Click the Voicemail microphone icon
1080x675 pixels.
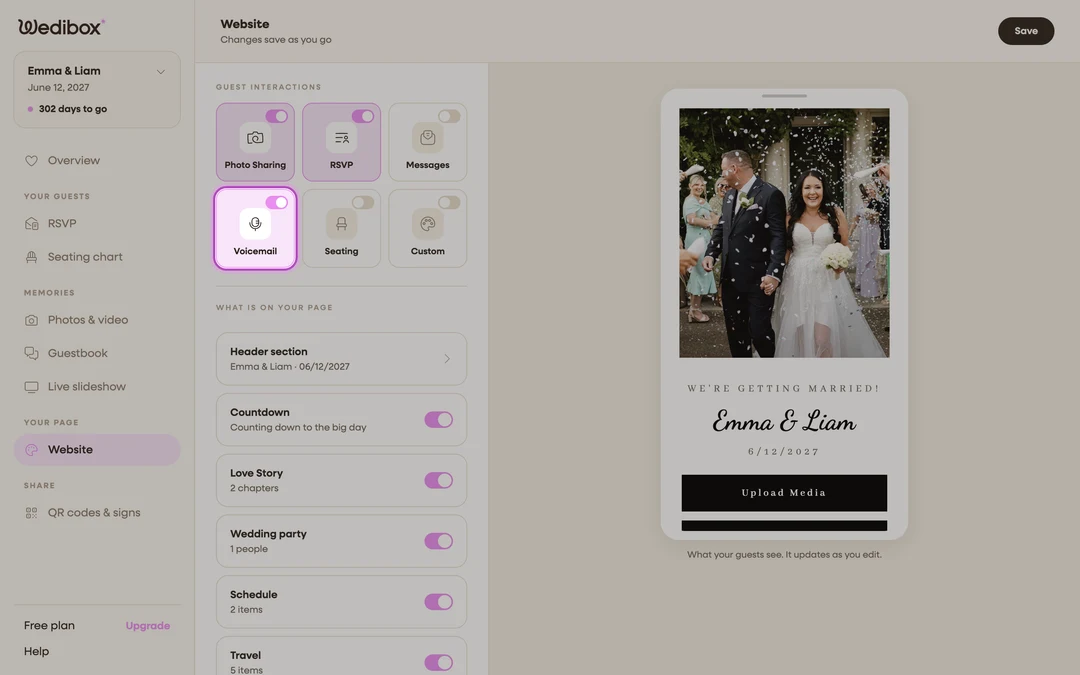coord(255,224)
